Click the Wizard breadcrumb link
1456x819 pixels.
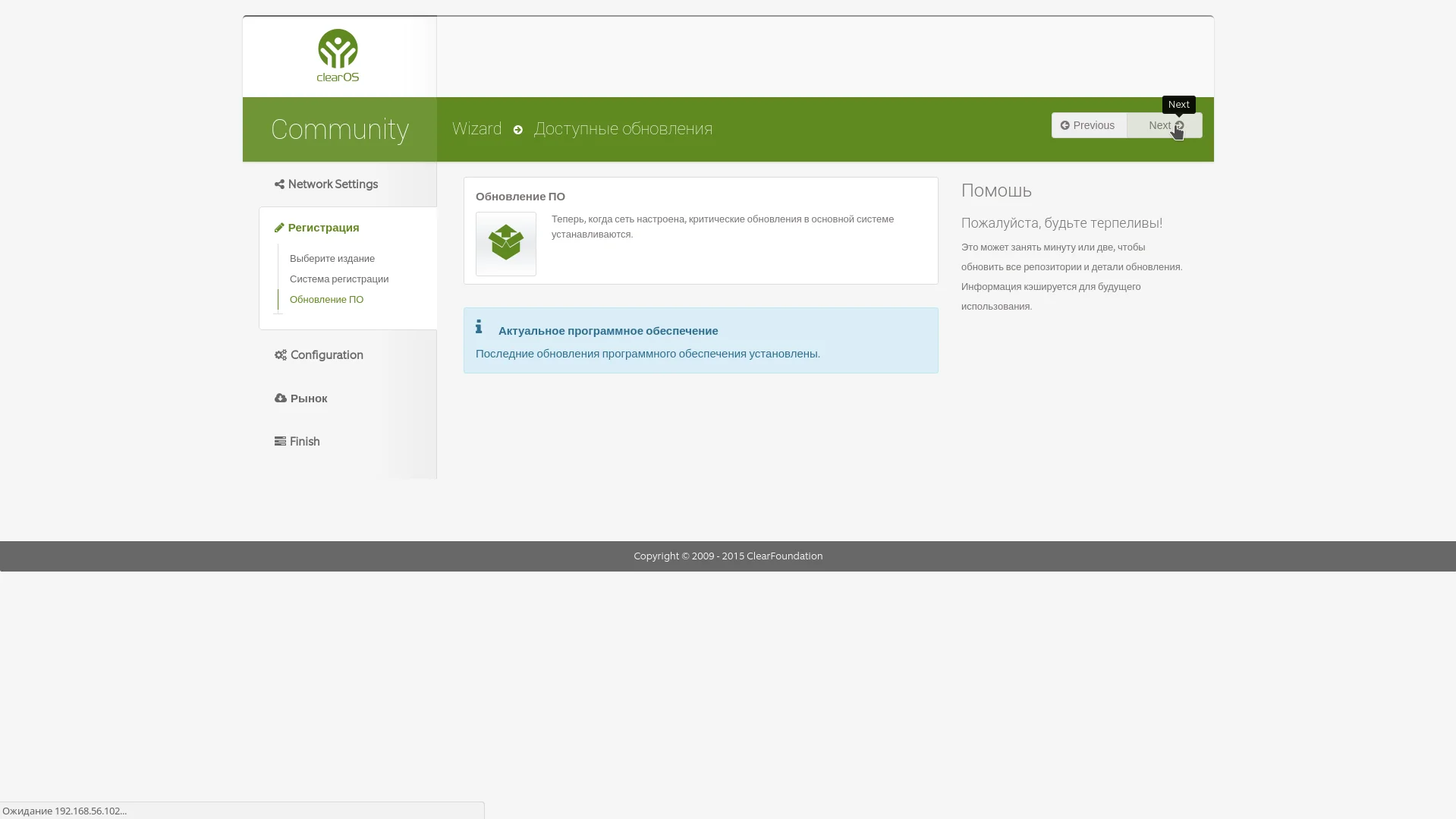[476, 129]
